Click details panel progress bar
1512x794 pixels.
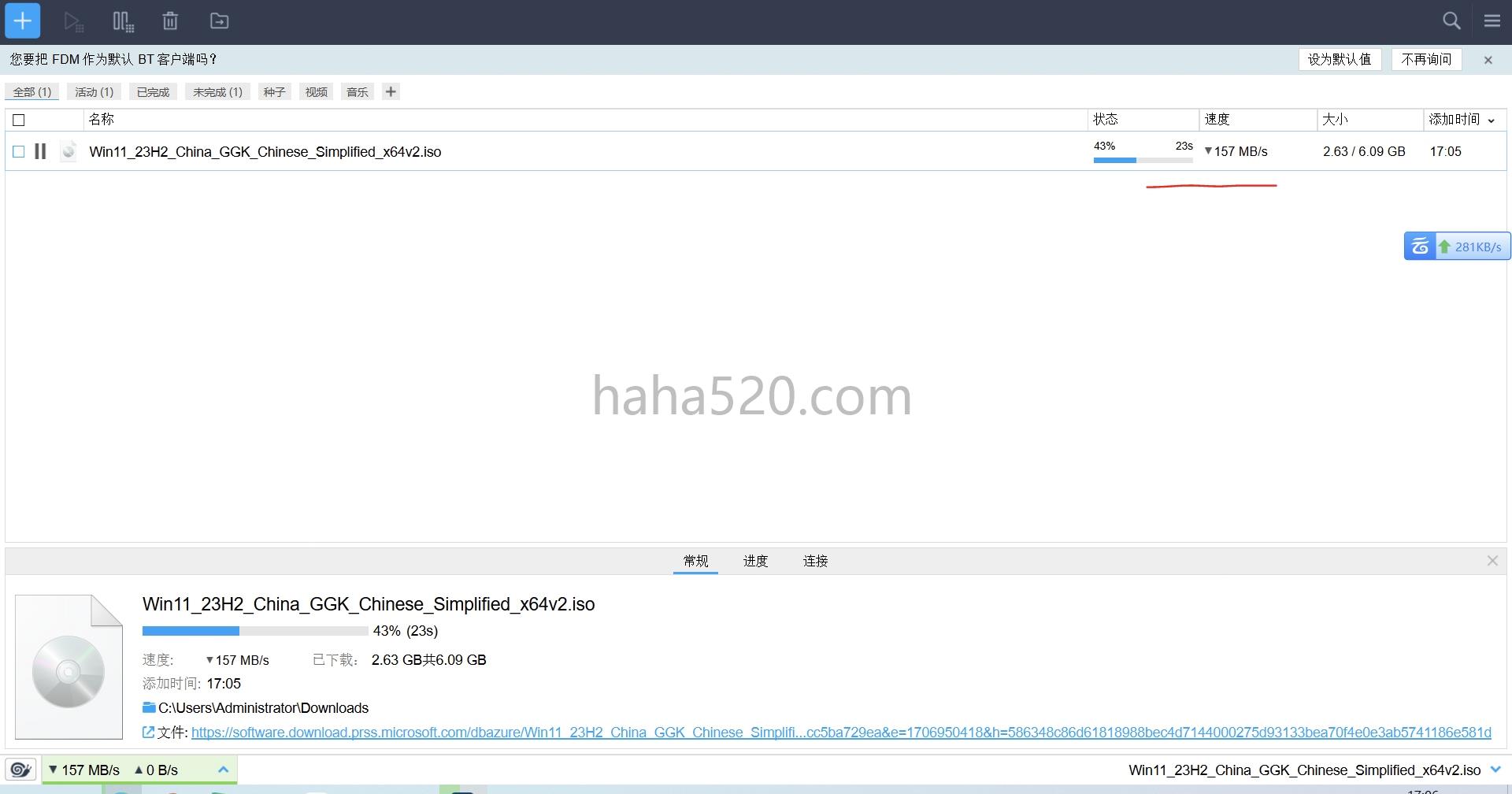[x=255, y=631]
